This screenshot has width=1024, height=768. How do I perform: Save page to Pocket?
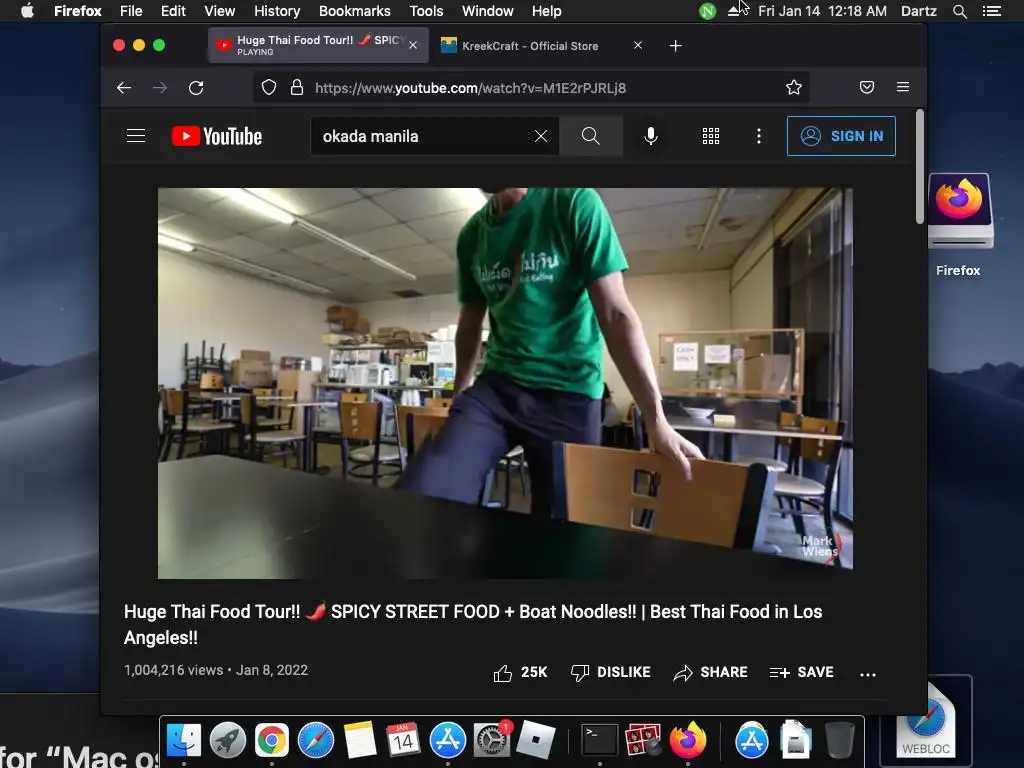click(867, 88)
